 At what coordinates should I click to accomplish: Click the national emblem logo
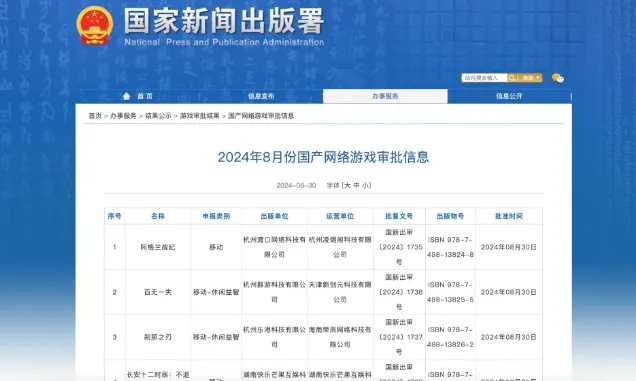point(95,25)
